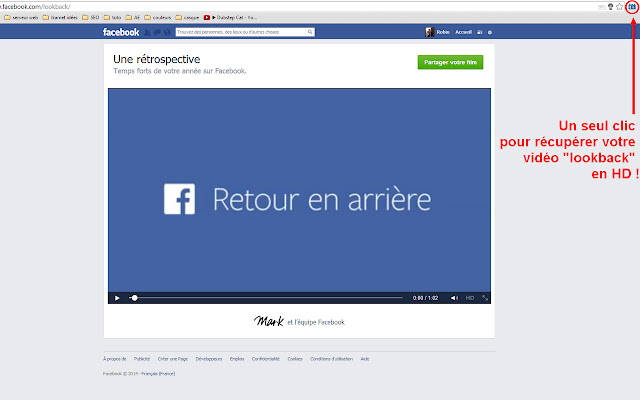The image size is (640, 400).
Task: Go to Accueil home link
Action: (463, 32)
